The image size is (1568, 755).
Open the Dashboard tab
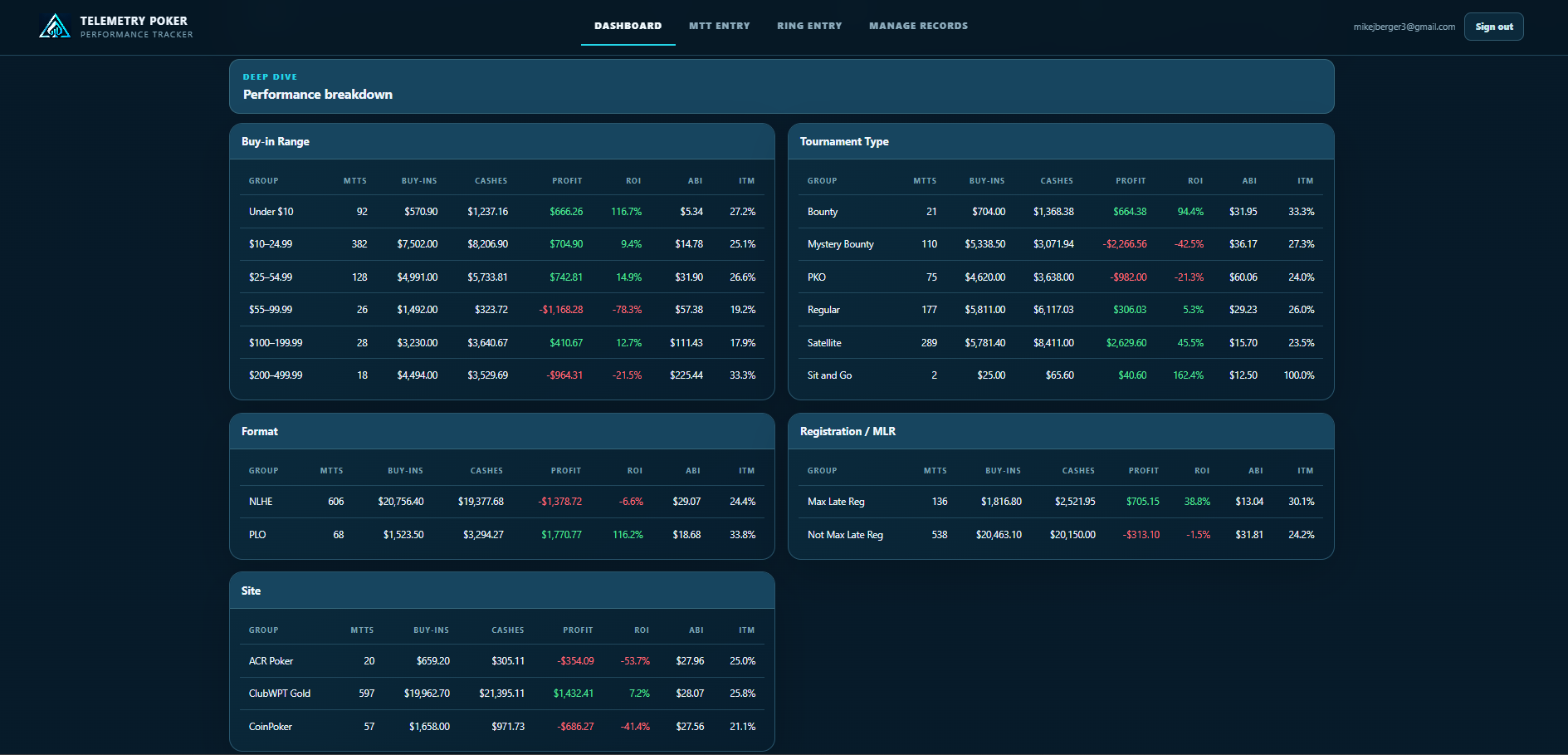click(628, 26)
